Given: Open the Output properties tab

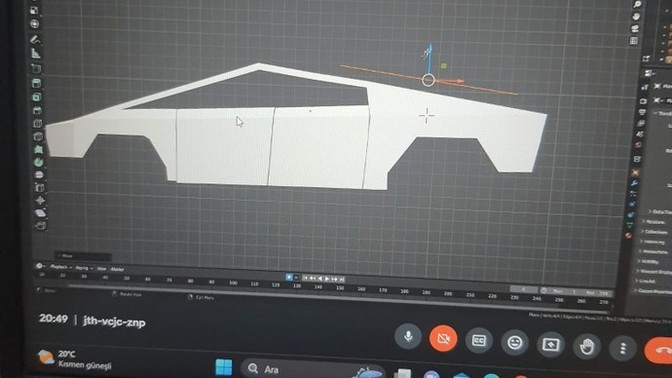Looking at the screenshot, I should point(642,112).
